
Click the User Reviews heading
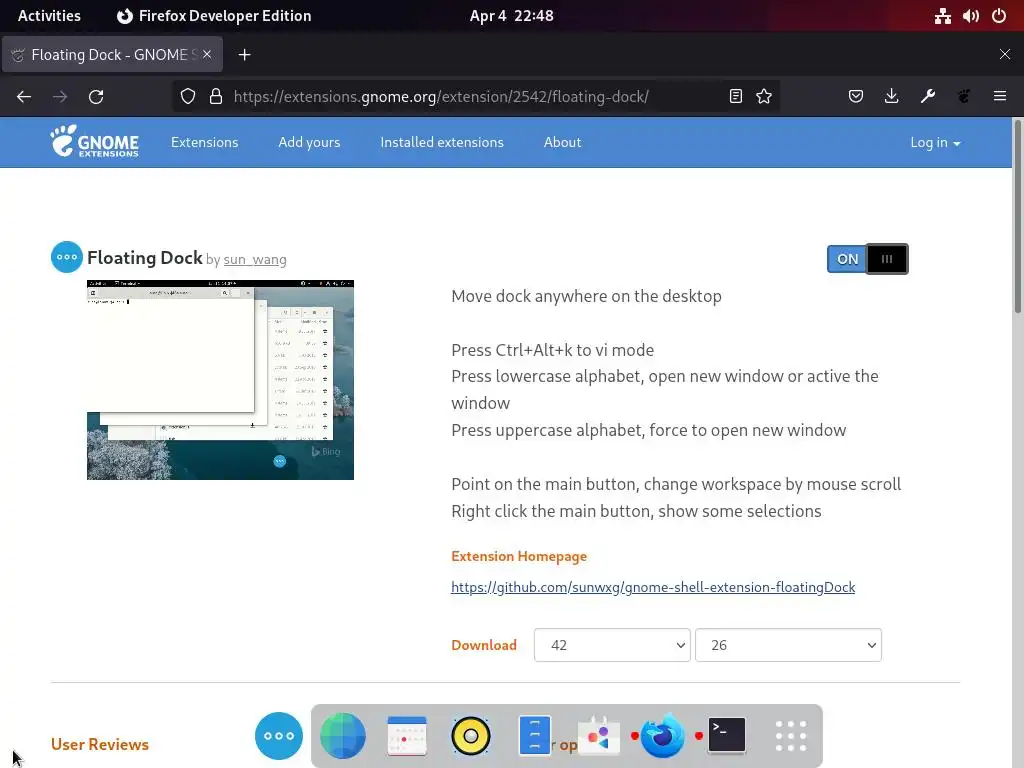(x=100, y=744)
